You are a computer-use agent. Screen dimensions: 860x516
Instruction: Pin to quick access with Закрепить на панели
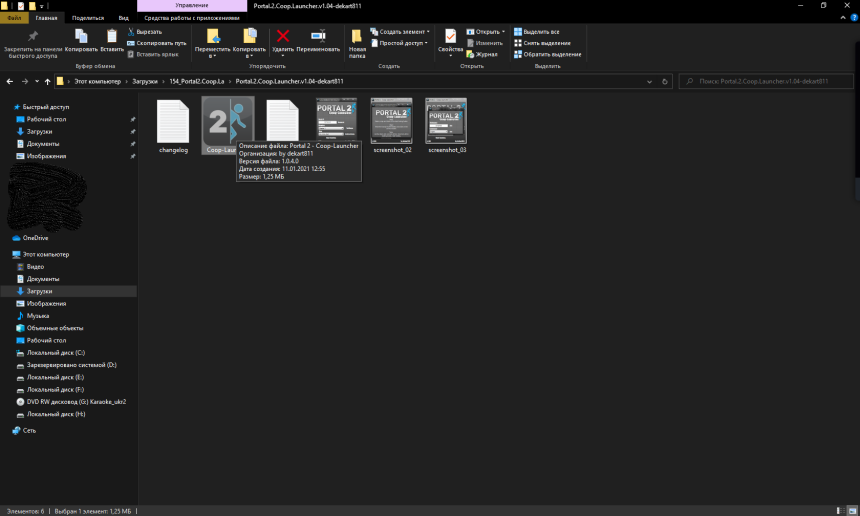[33, 43]
